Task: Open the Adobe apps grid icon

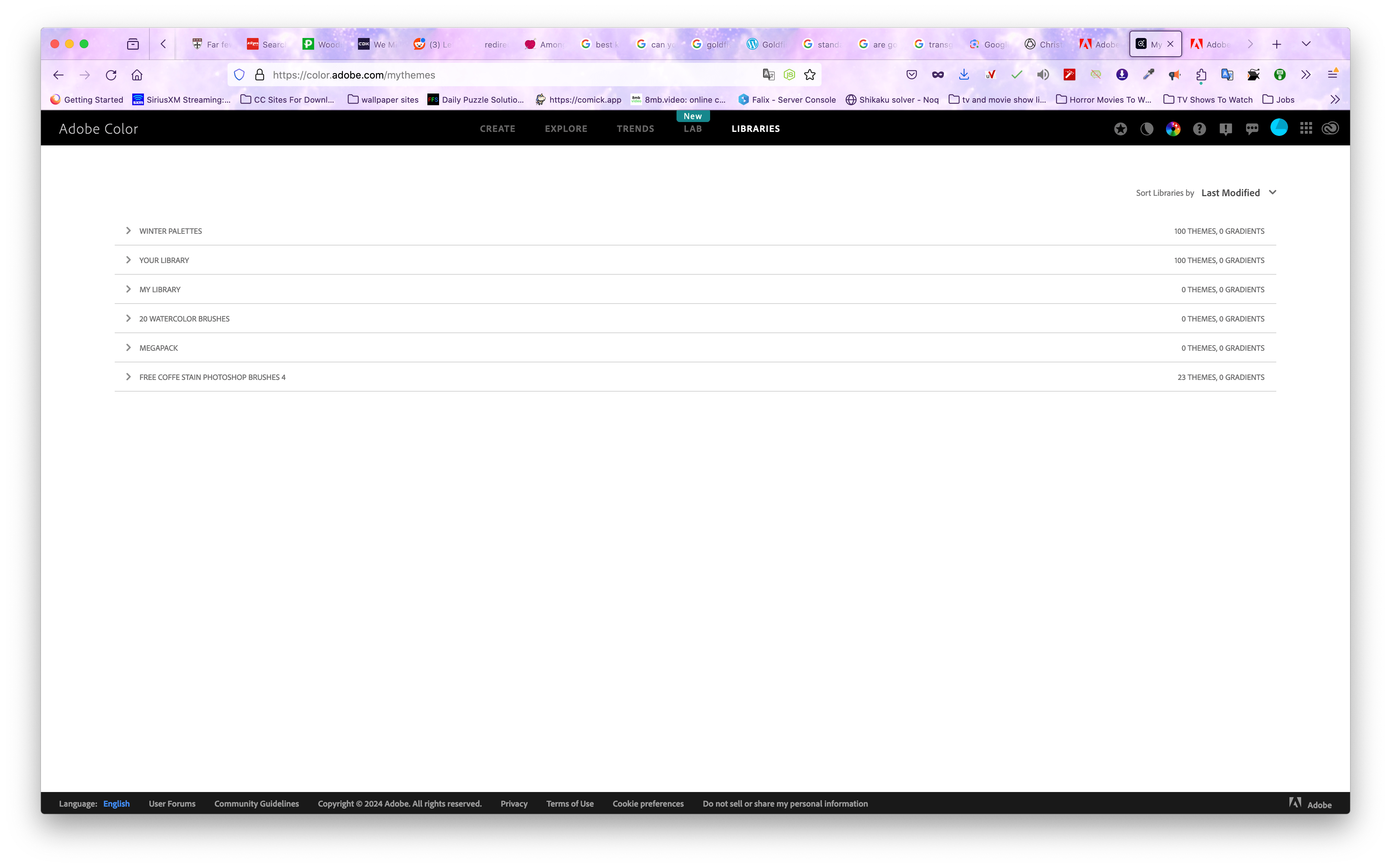Action: click(1306, 129)
